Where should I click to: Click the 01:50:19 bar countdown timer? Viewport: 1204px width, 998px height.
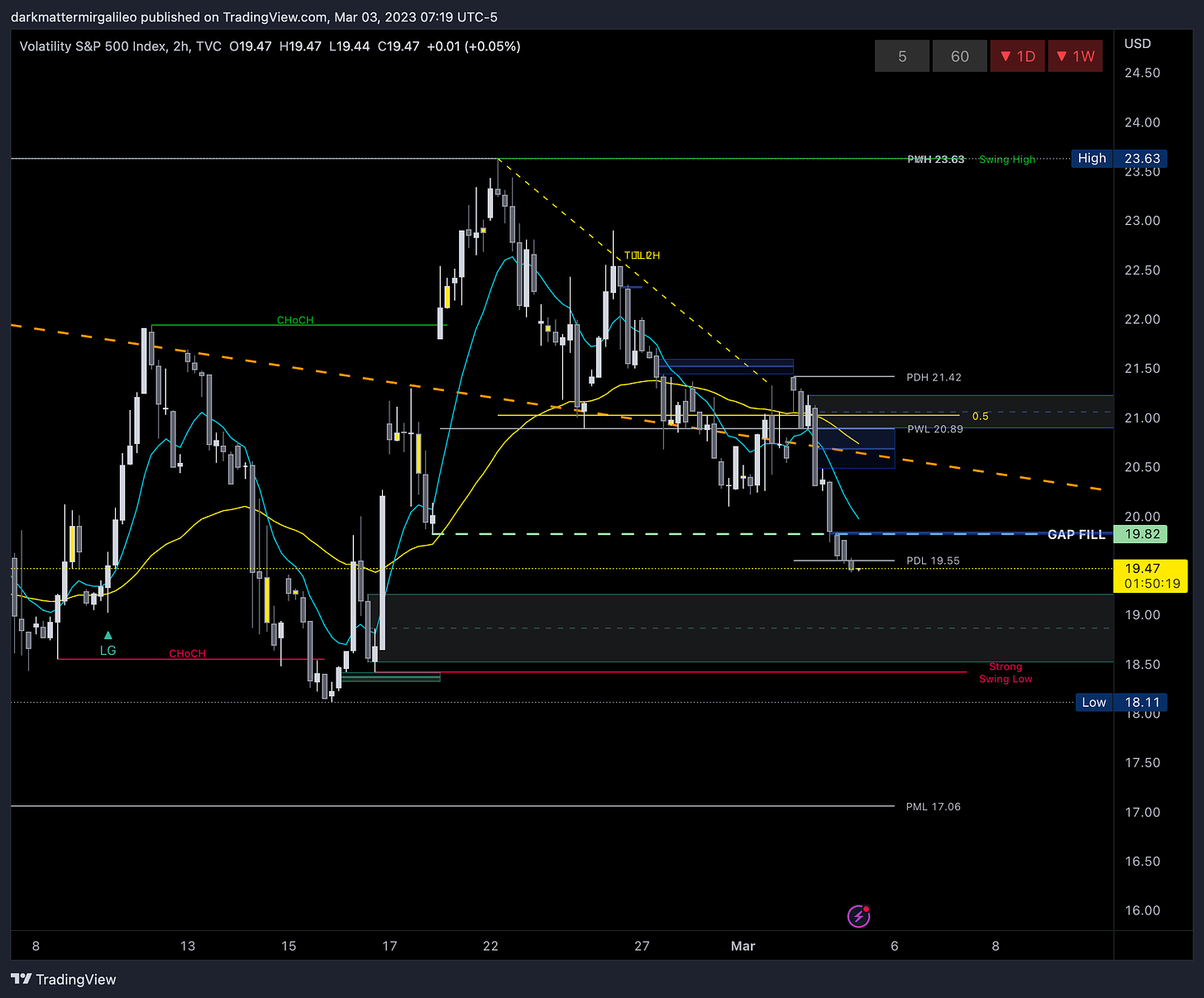1152,583
